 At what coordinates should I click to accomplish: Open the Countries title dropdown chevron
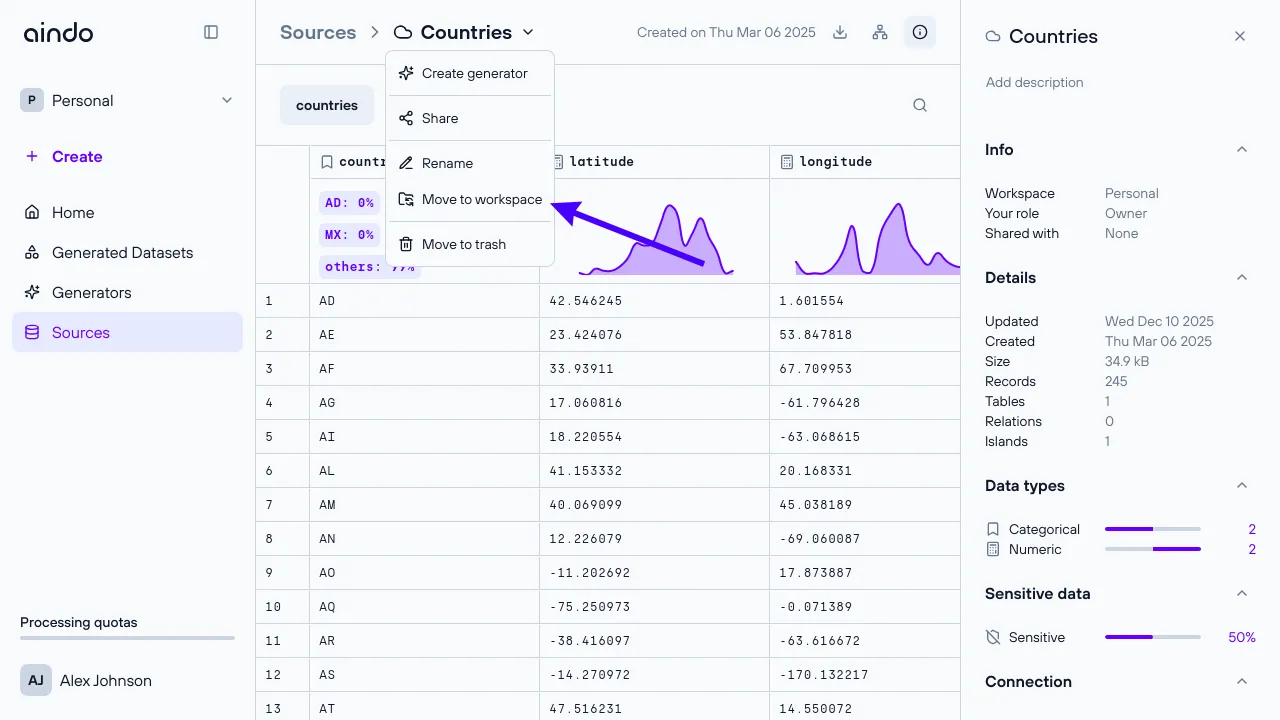527,32
